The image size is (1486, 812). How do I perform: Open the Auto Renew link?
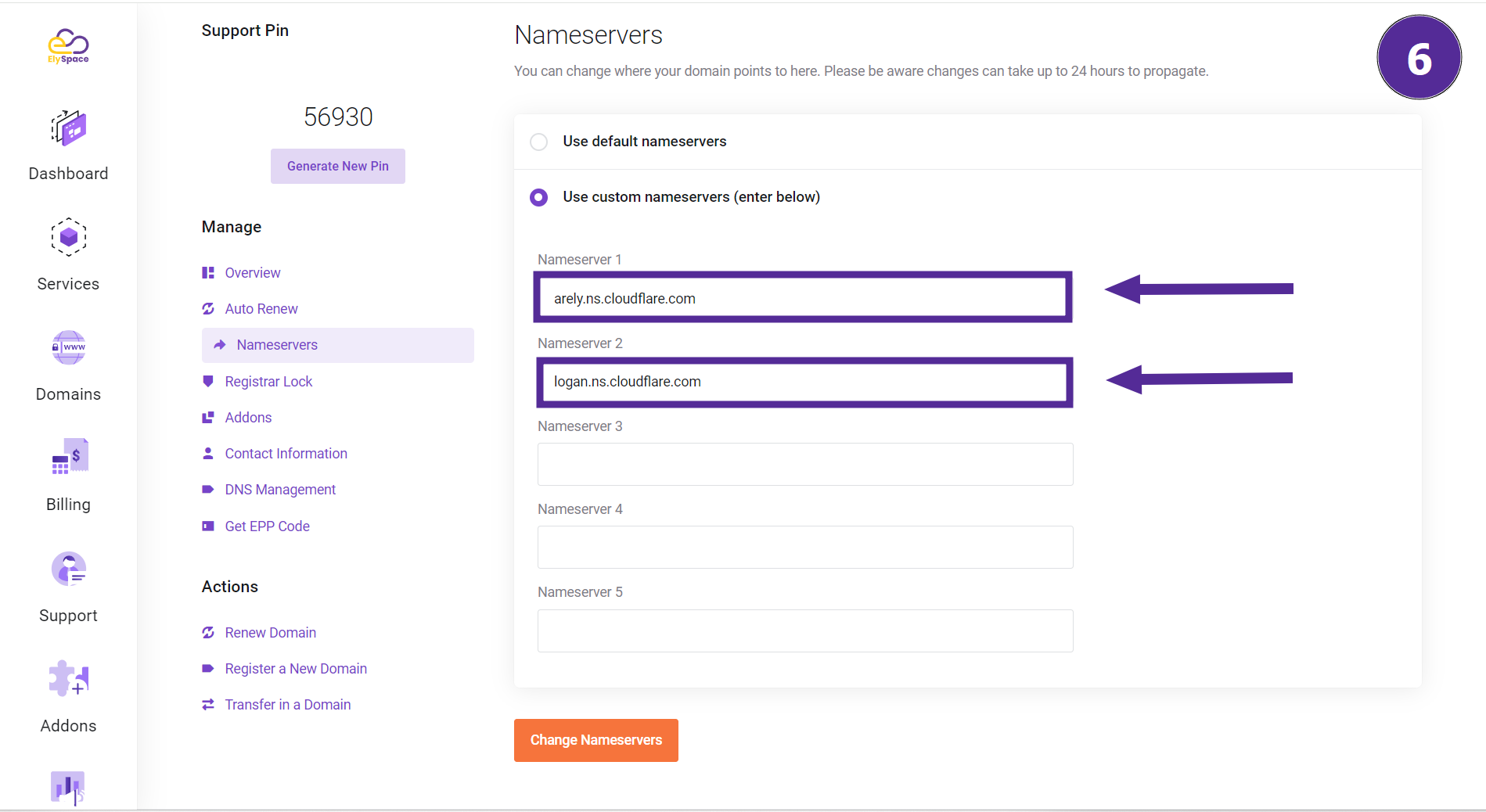261,309
